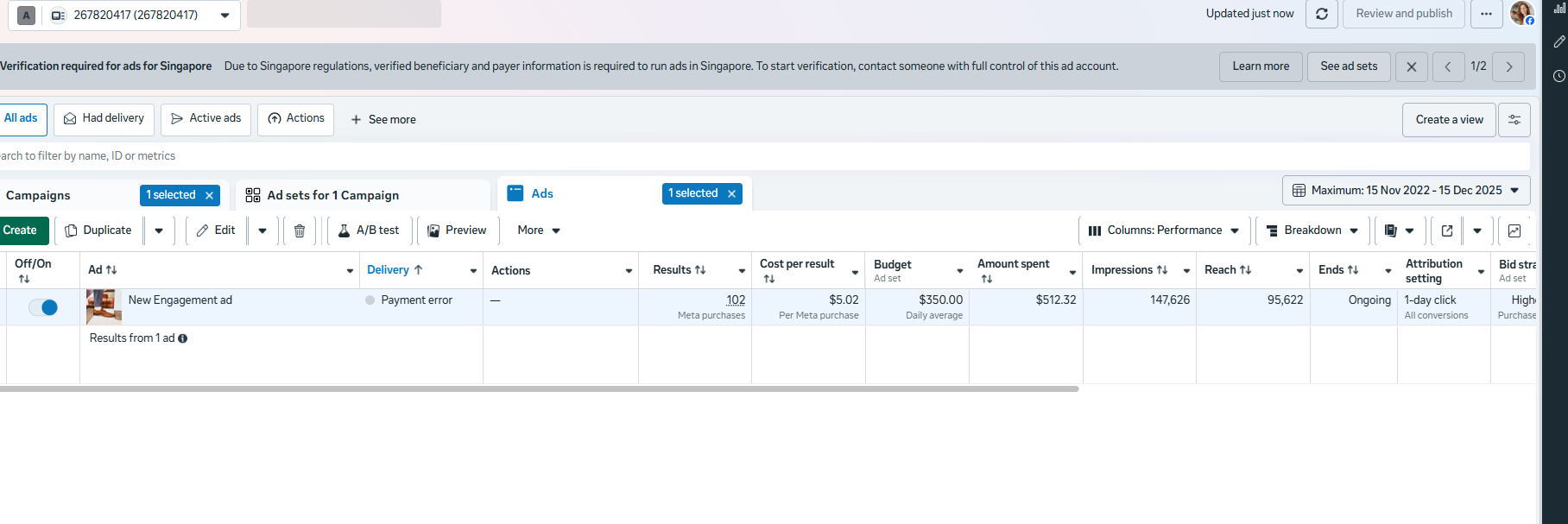Click the New Engagement ad thumbnail

pos(104,306)
